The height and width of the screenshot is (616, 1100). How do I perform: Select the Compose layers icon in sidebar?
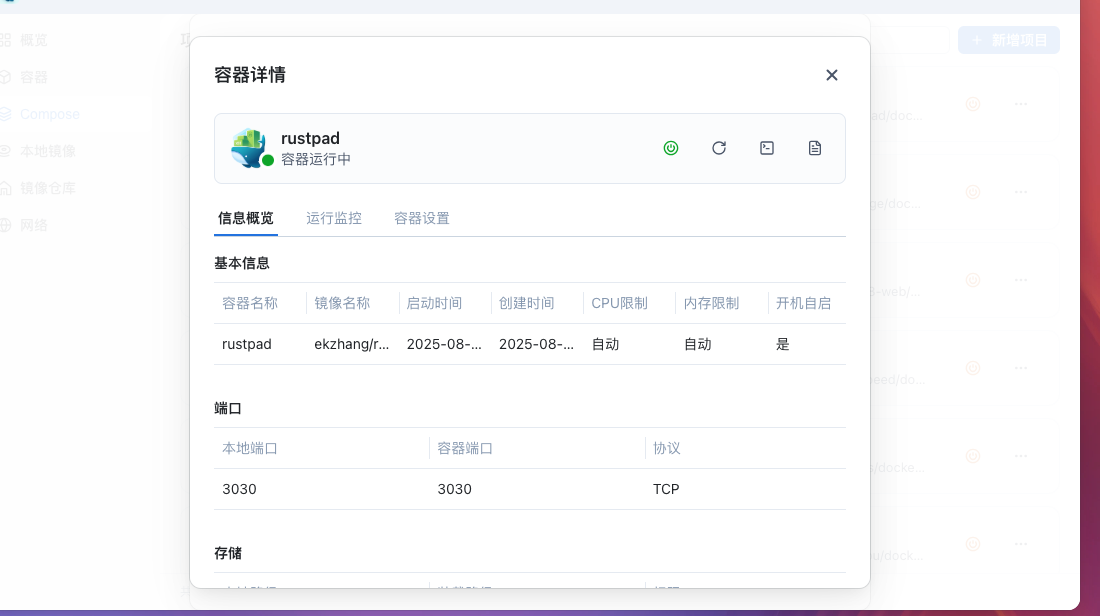[6, 114]
